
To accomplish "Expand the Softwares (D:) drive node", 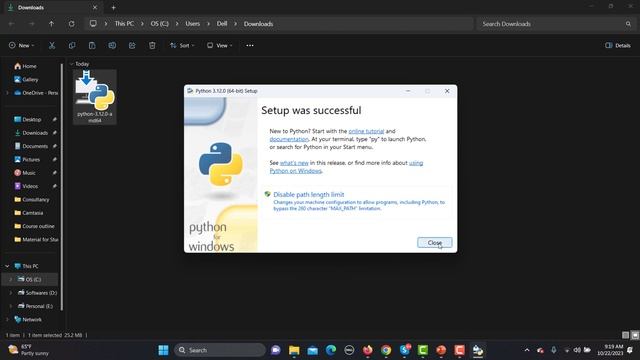I will pyautogui.click(x=11, y=293).
